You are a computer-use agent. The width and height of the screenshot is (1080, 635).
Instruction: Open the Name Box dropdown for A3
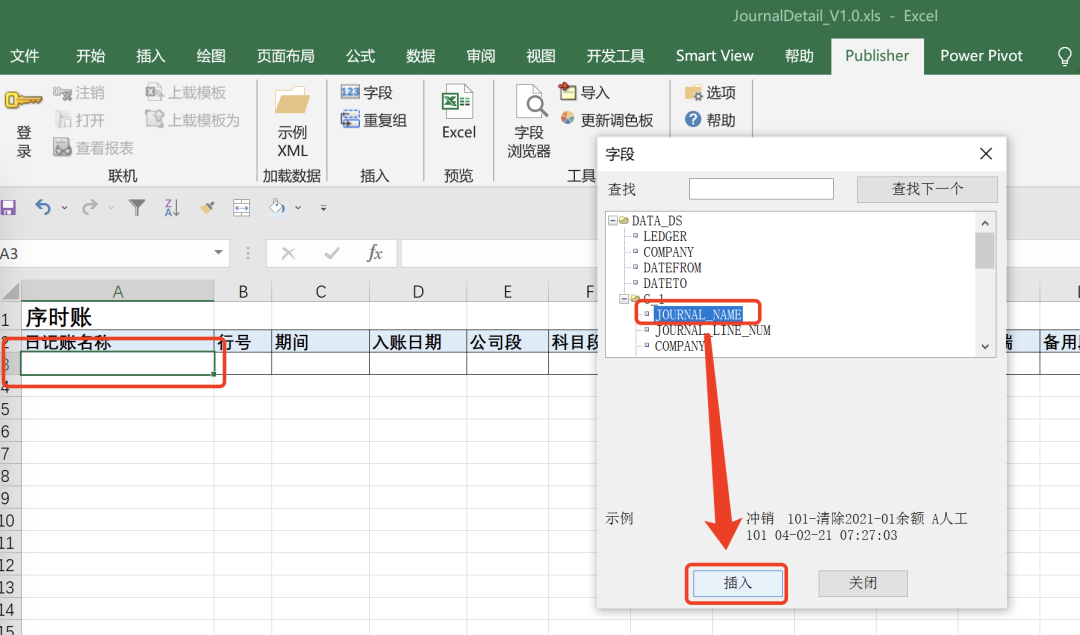(x=218, y=253)
